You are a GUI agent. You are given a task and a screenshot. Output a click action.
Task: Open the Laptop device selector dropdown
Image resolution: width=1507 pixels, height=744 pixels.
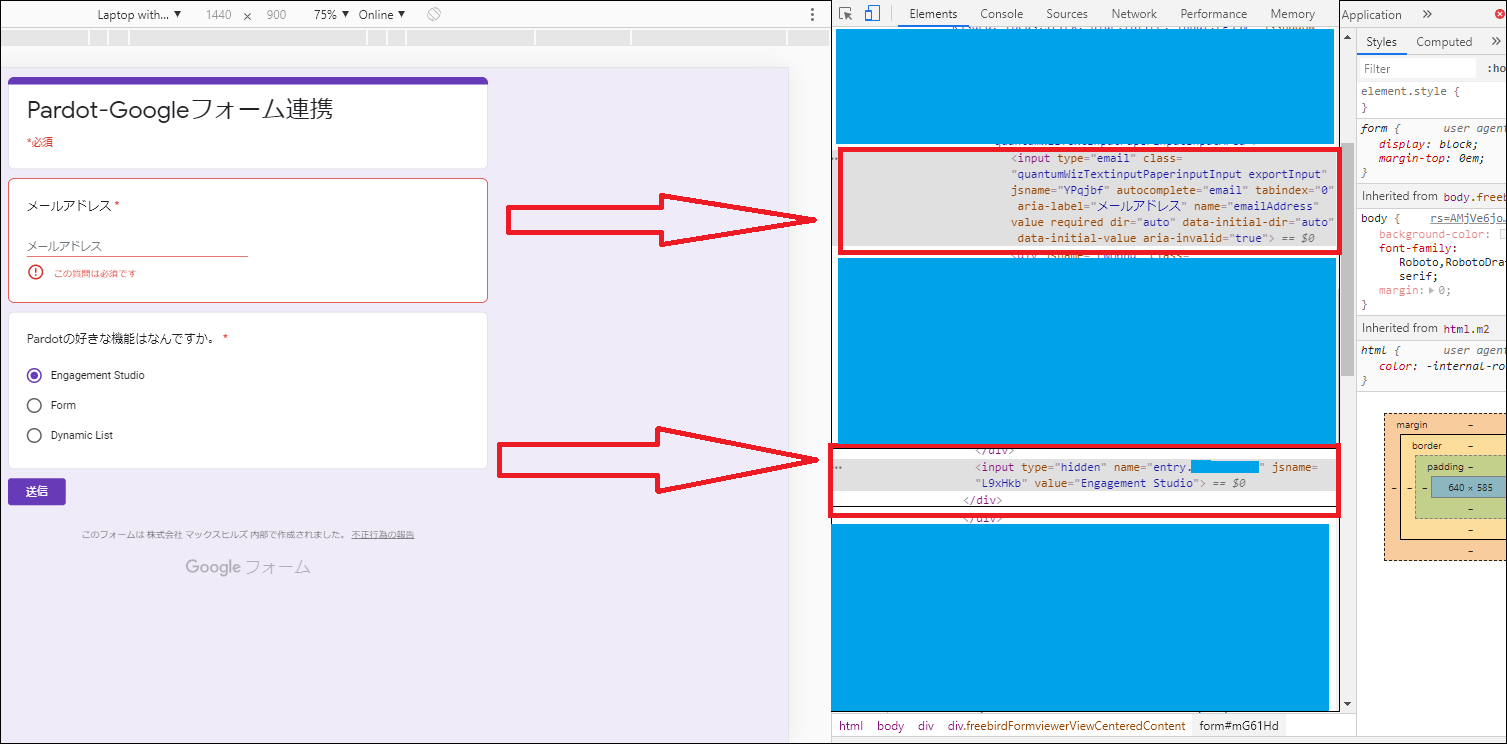[139, 15]
